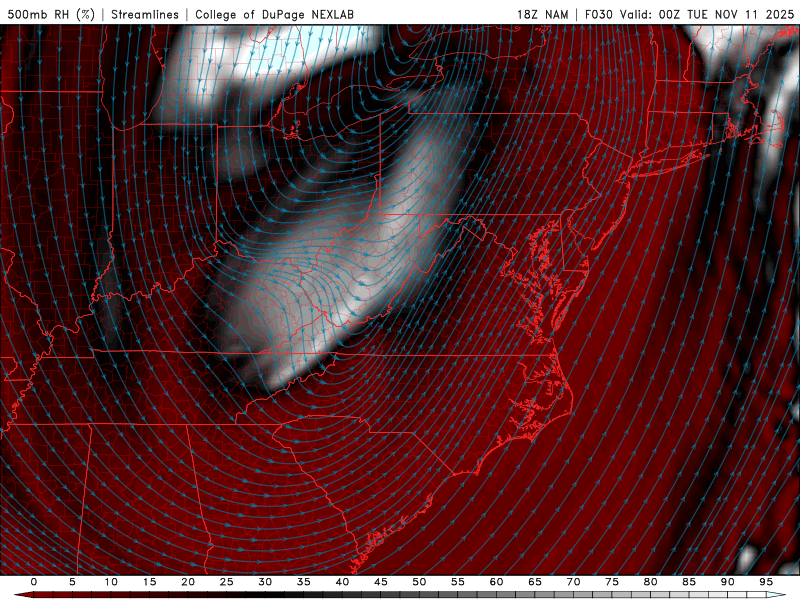Click the left arrow end of colorbar
Viewport: 800px width, 600px height.
(x=23, y=595)
